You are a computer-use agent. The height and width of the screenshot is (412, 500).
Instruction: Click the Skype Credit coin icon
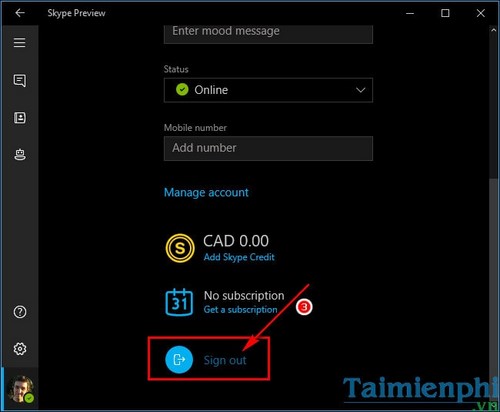coord(180,248)
